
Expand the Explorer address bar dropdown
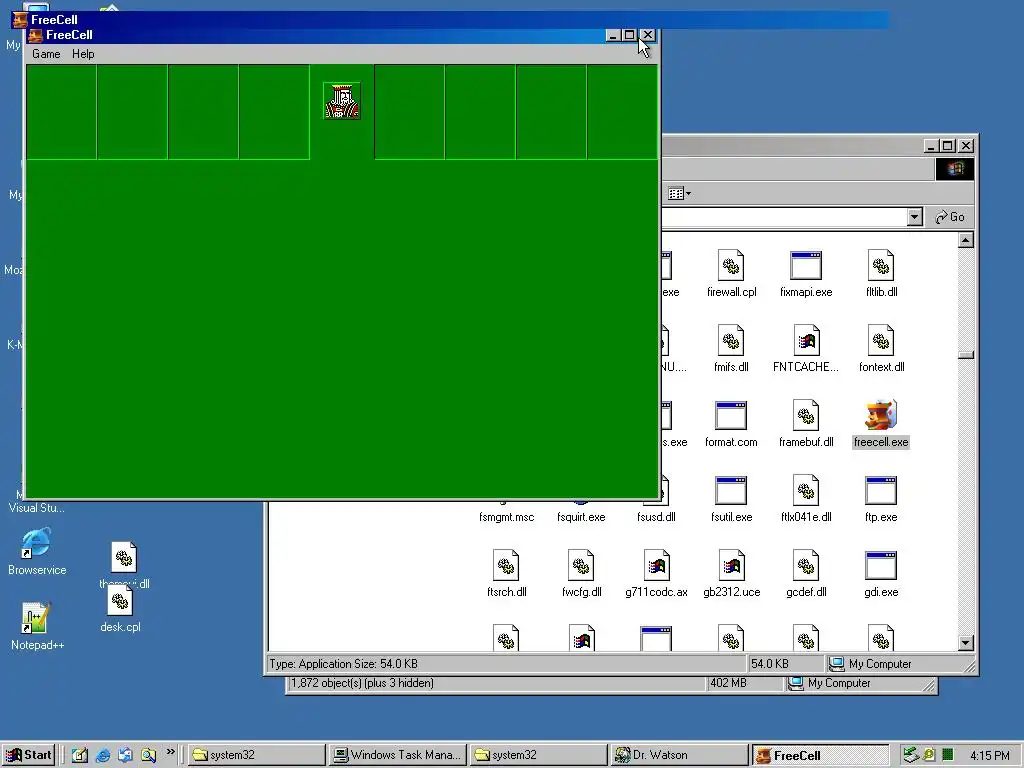(x=914, y=217)
